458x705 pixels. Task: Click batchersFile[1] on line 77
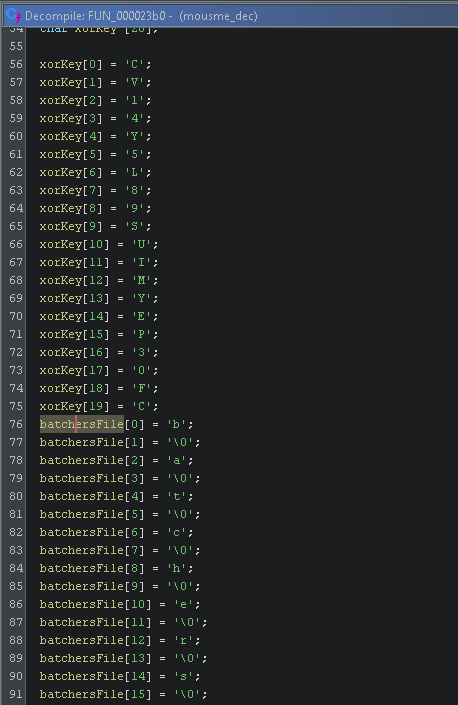point(92,442)
